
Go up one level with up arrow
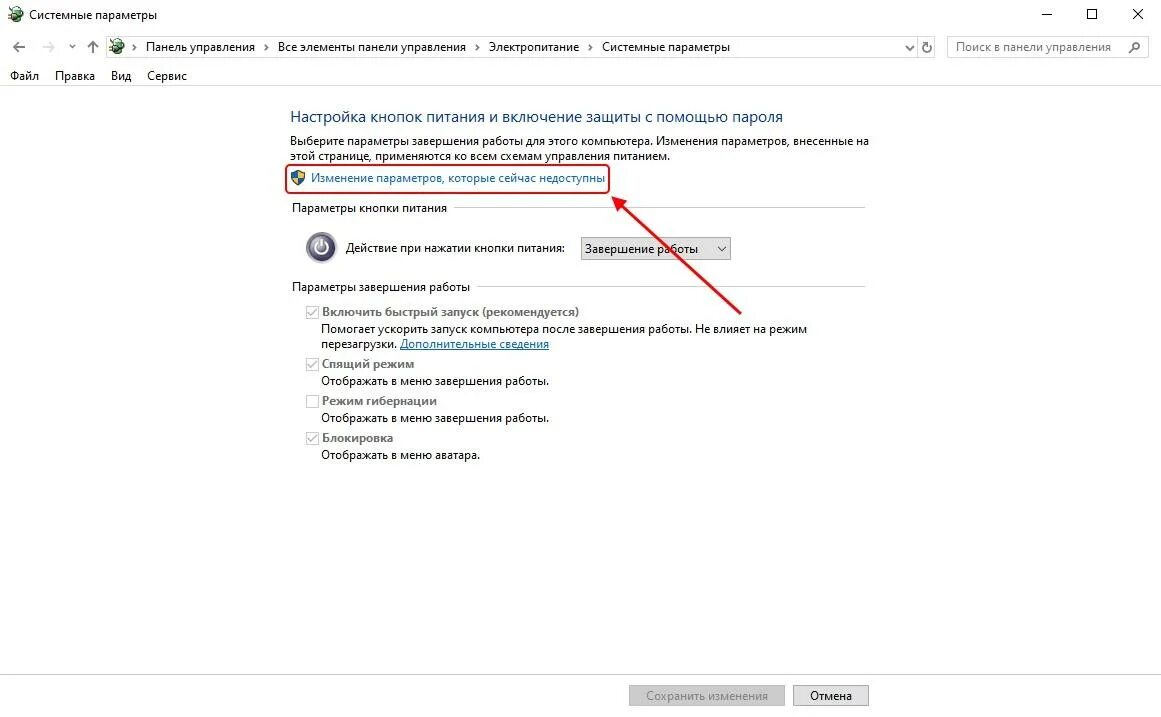pos(93,47)
